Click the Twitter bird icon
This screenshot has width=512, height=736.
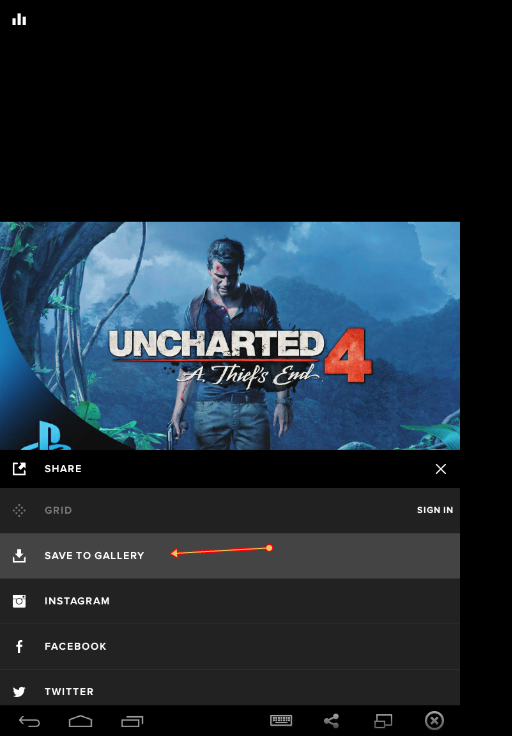pyautogui.click(x=19, y=691)
